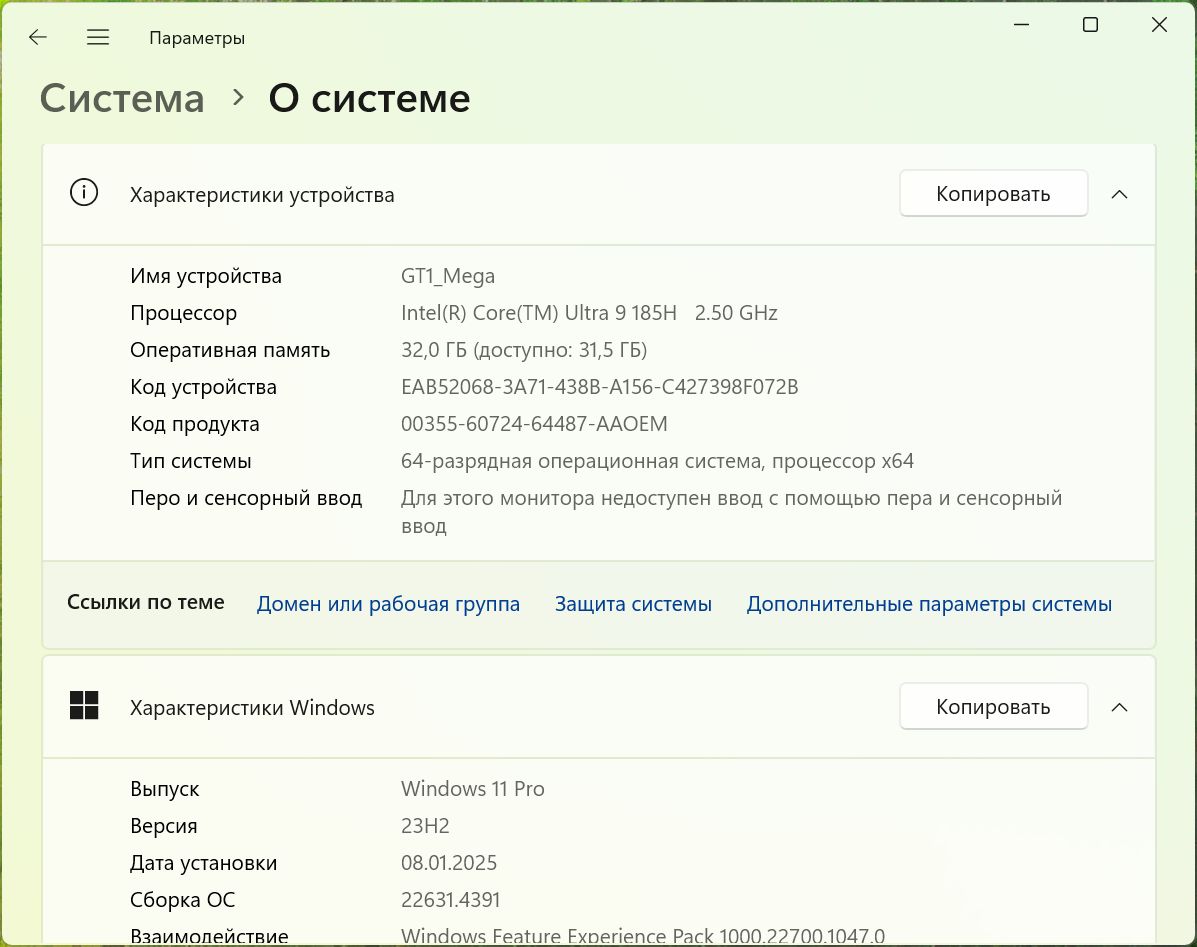The image size is (1197, 947).
Task: Select install date 08.01.2025
Action: point(449,862)
